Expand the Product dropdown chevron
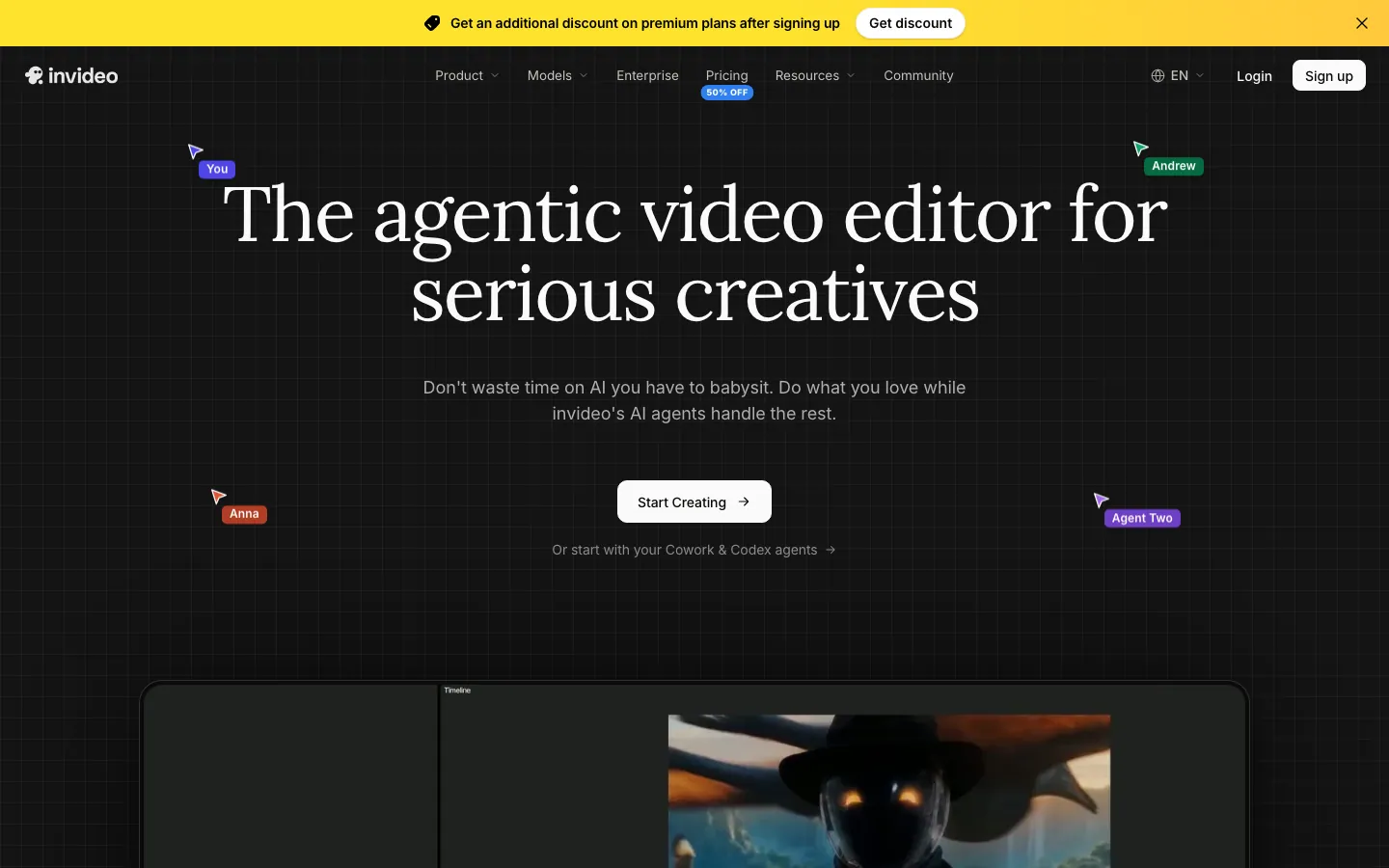This screenshot has height=868, width=1389. click(x=495, y=75)
